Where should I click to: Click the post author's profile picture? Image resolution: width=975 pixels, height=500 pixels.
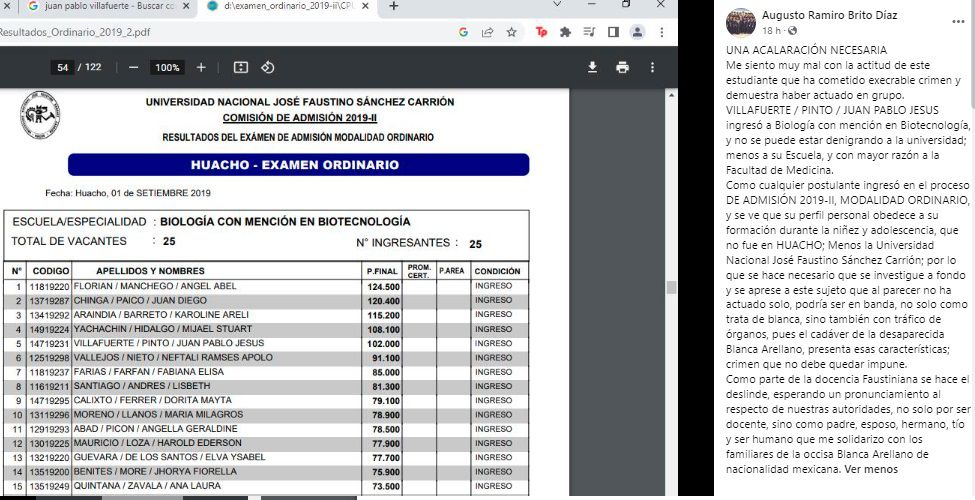[741, 23]
